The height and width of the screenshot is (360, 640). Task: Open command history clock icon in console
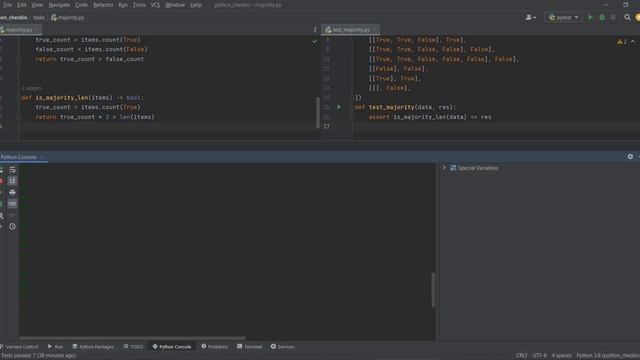(12, 226)
